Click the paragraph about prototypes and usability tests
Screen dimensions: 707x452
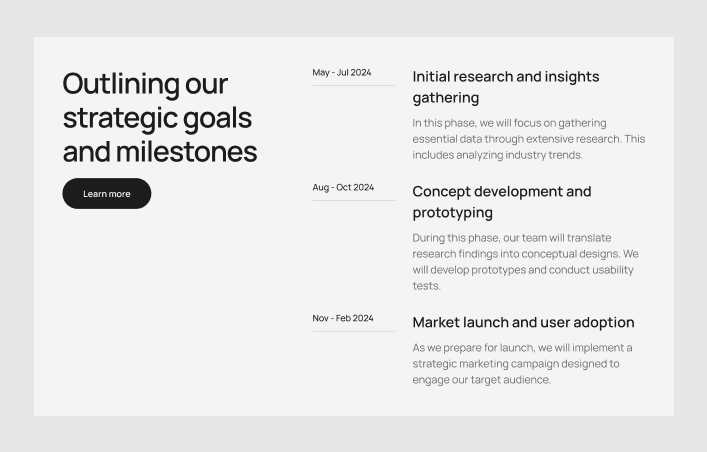click(524, 262)
